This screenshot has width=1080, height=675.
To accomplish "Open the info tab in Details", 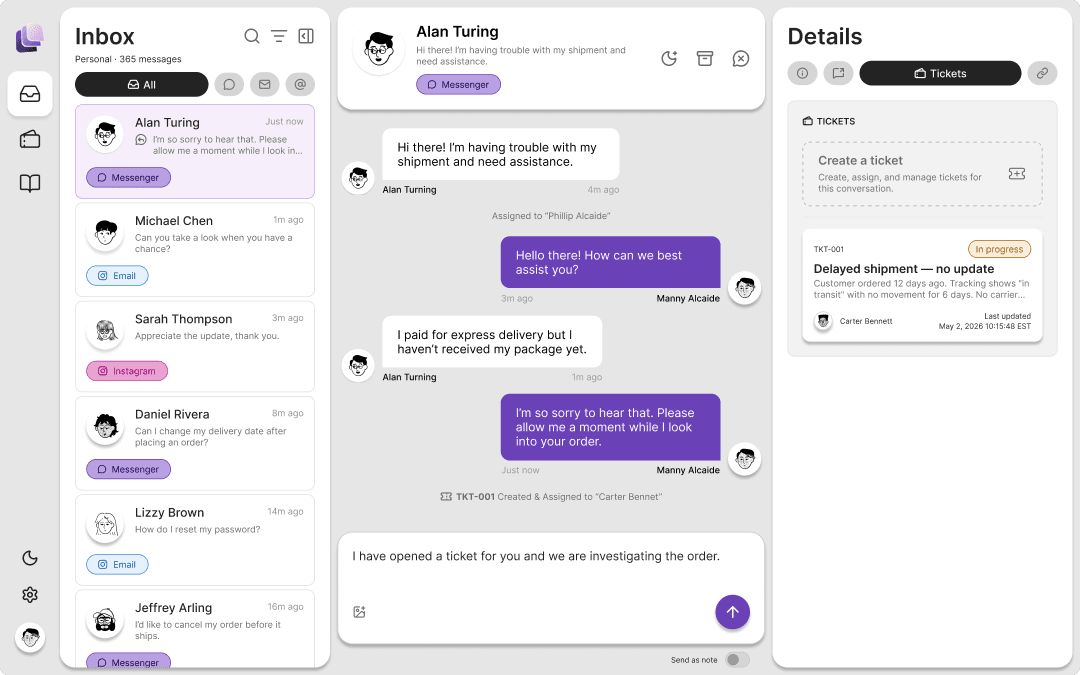I will (802, 73).
